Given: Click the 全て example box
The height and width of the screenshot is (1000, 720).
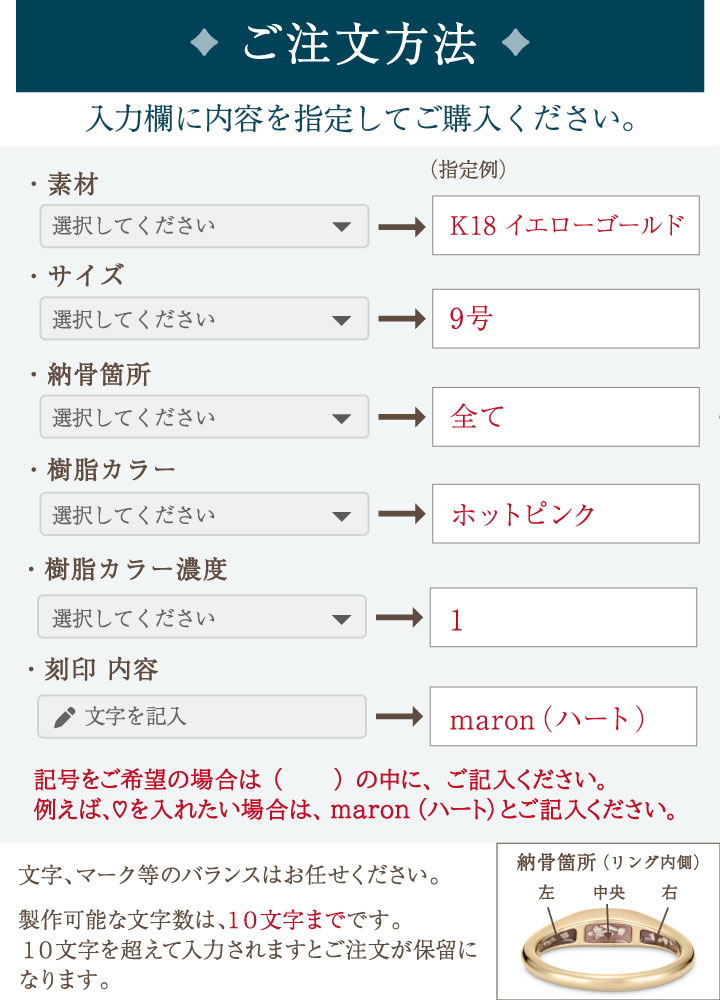Looking at the screenshot, I should click(x=565, y=416).
